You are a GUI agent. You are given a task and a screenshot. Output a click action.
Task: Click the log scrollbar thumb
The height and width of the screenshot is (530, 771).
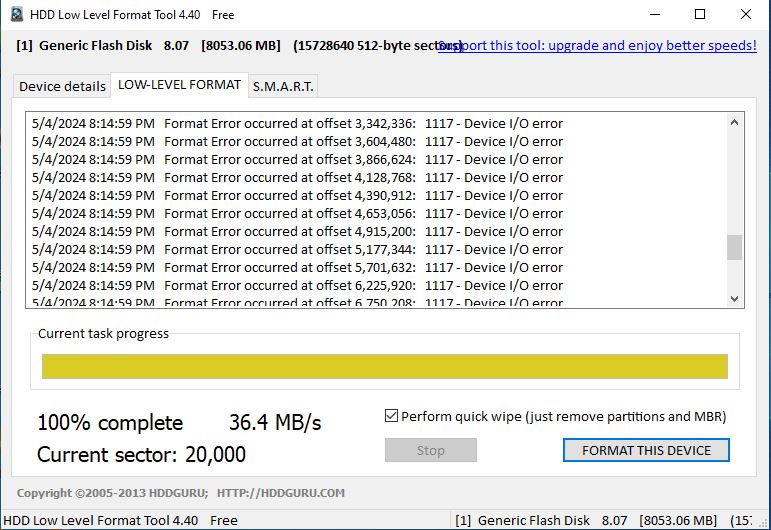tap(734, 247)
